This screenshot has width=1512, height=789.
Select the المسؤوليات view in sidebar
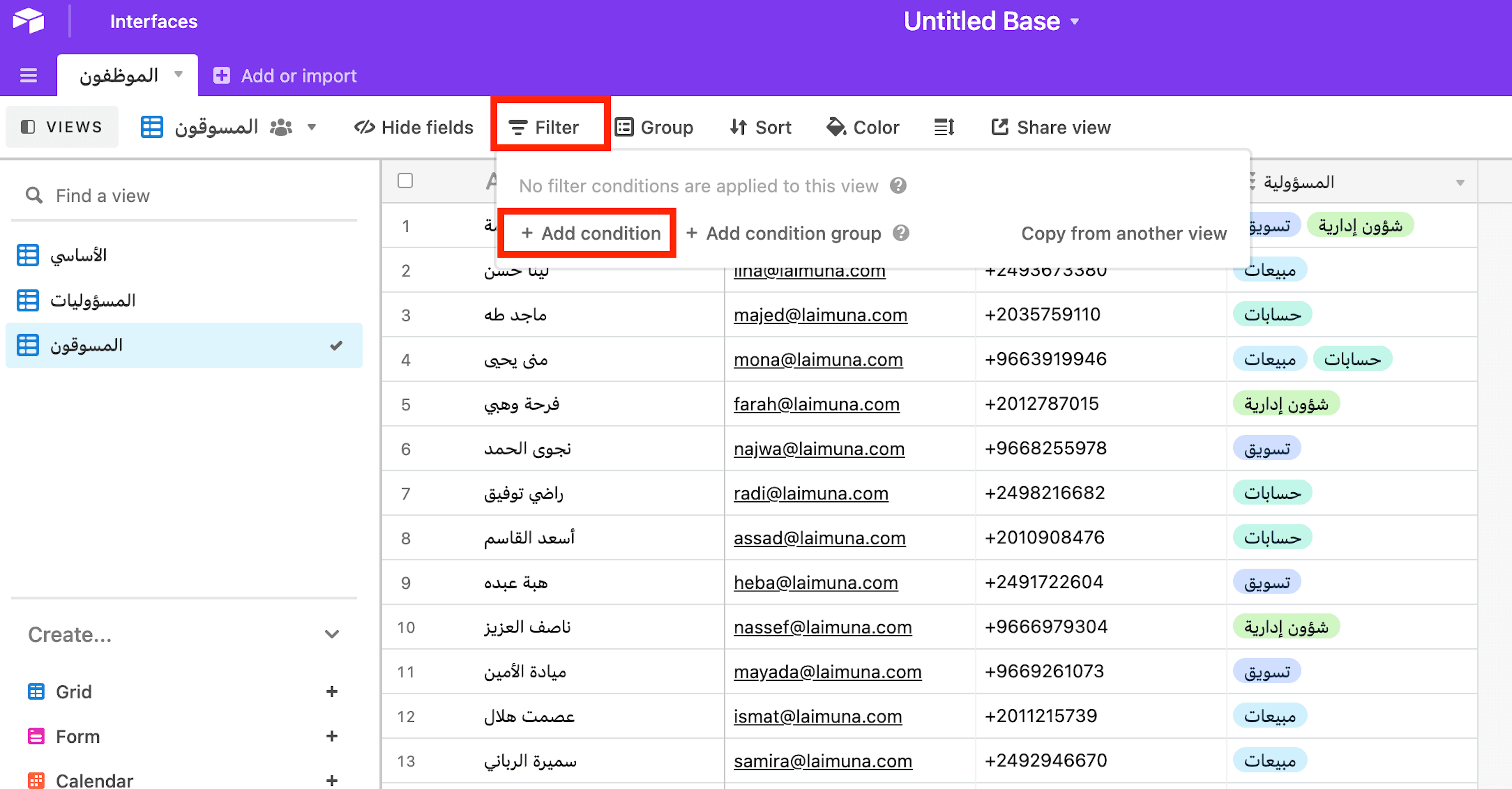[93, 300]
